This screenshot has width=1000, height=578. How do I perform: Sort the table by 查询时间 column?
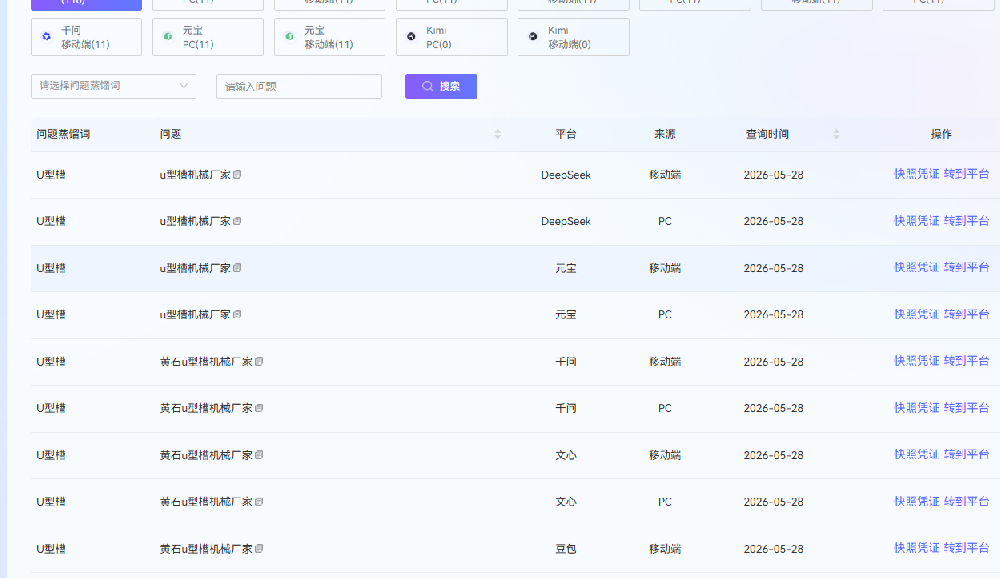click(836, 134)
